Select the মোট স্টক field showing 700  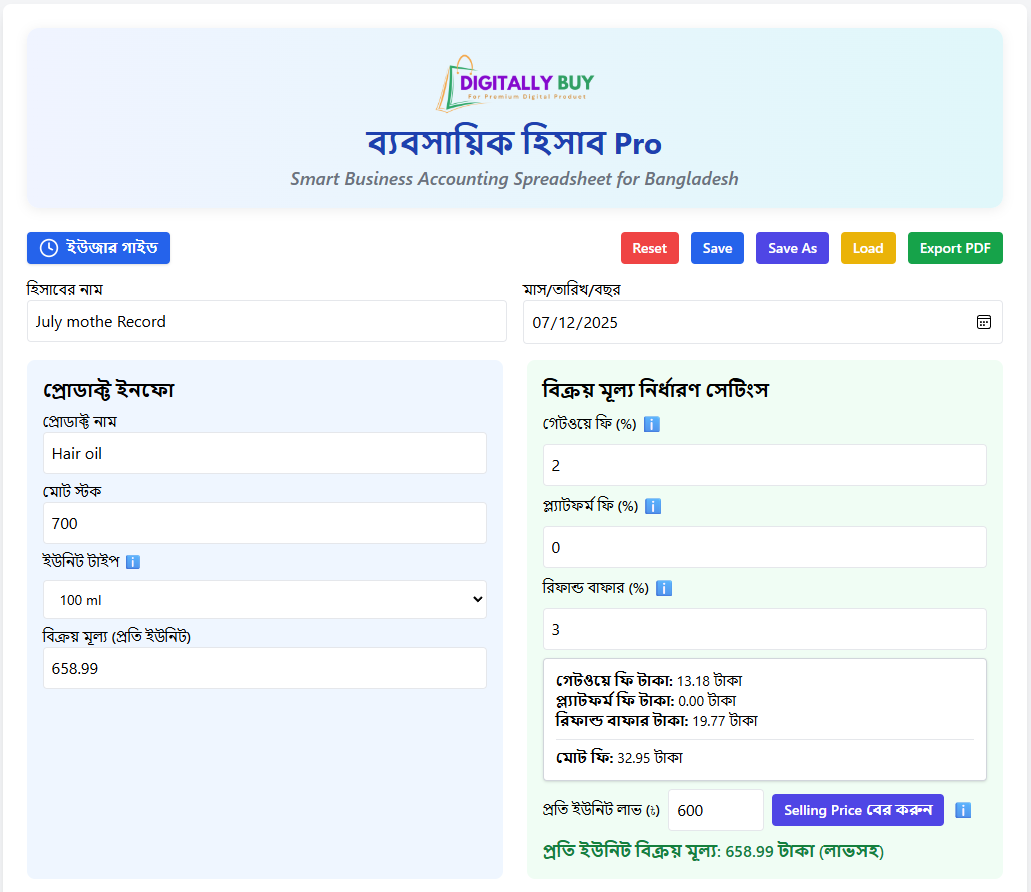[264, 523]
